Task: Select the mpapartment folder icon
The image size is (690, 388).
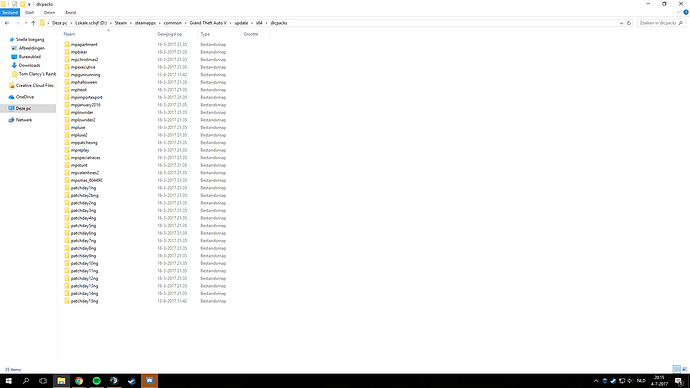Action: [66, 44]
